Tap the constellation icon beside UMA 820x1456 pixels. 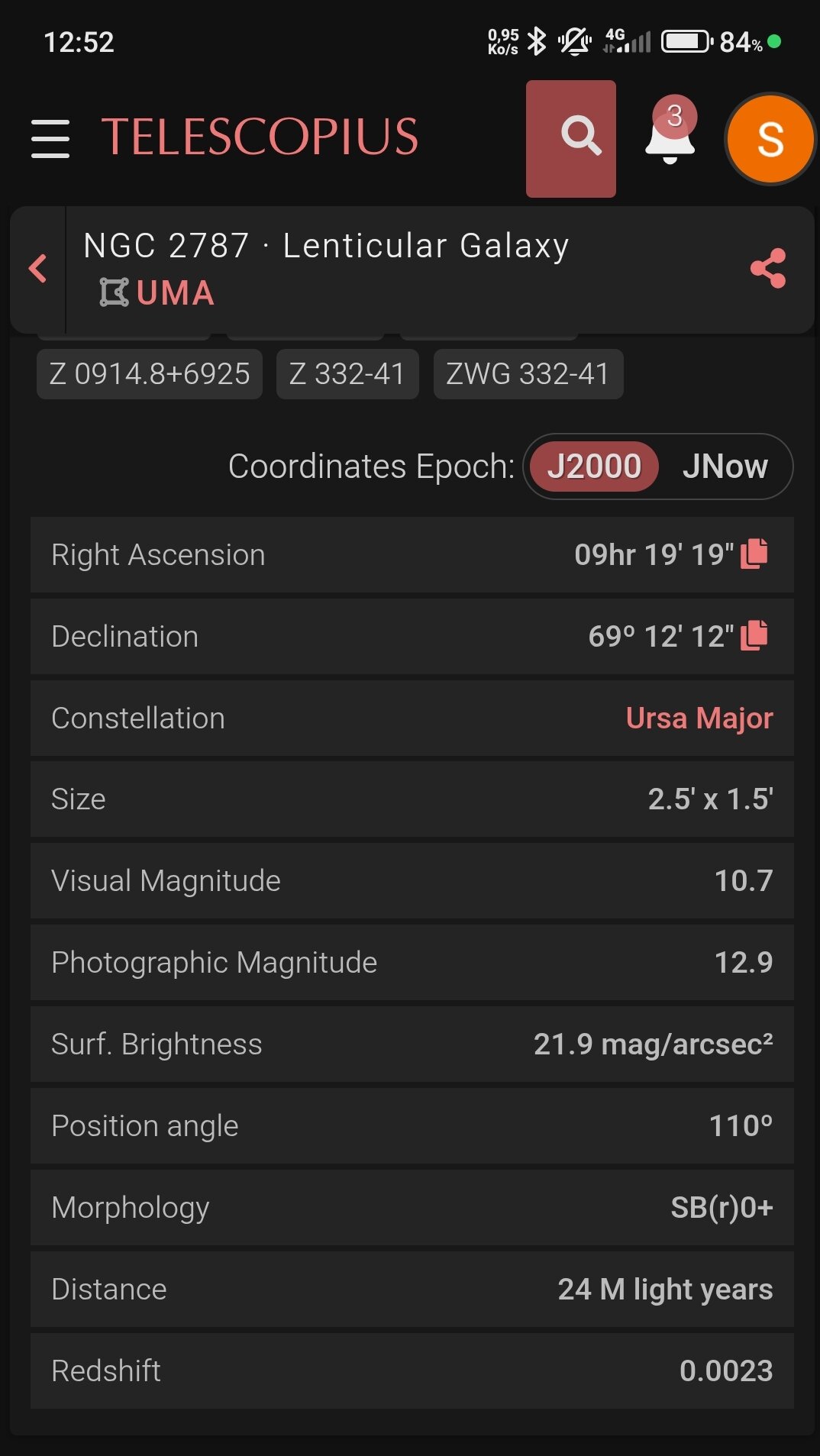coord(114,292)
